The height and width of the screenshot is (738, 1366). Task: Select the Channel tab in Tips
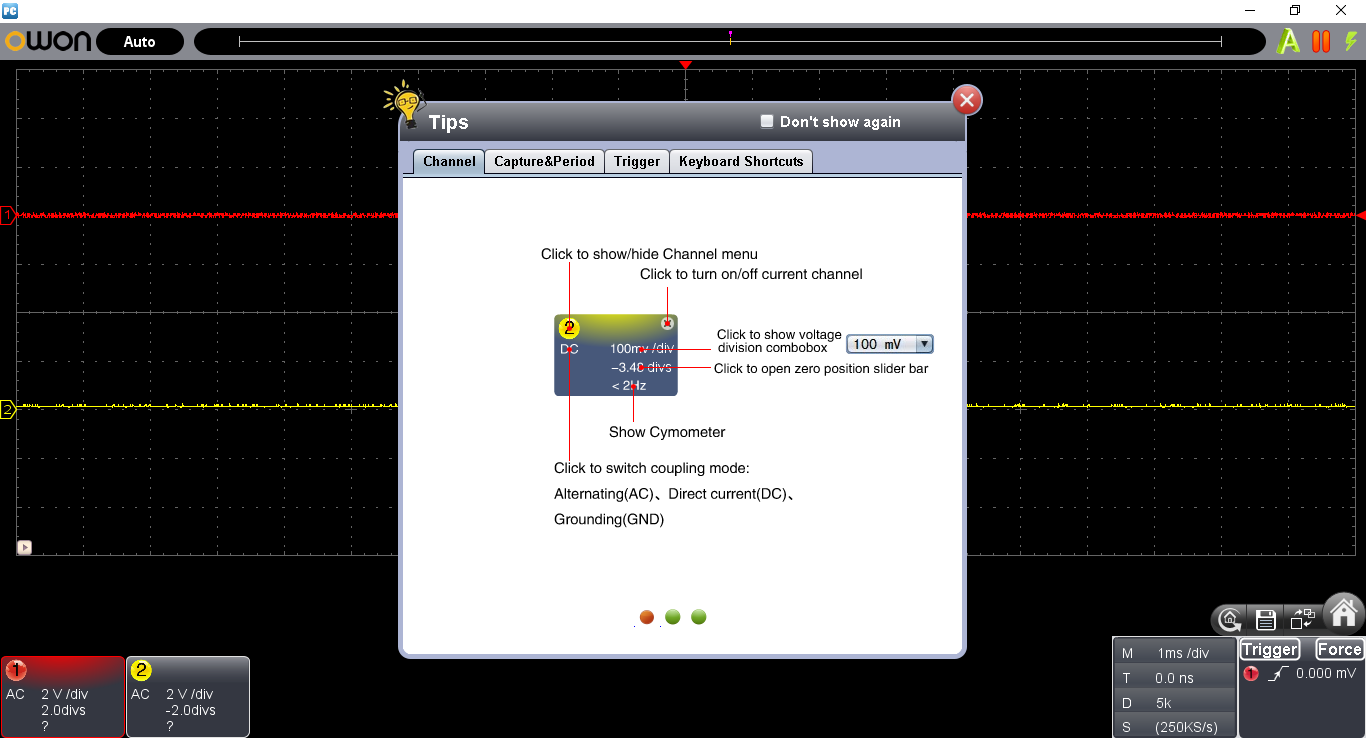[x=449, y=161]
